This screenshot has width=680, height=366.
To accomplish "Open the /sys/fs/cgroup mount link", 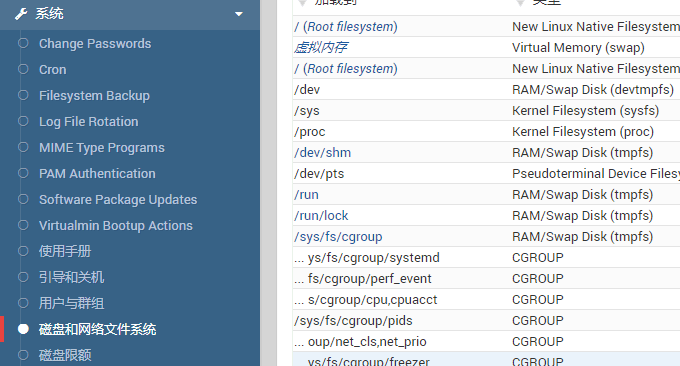I will click(x=338, y=237).
